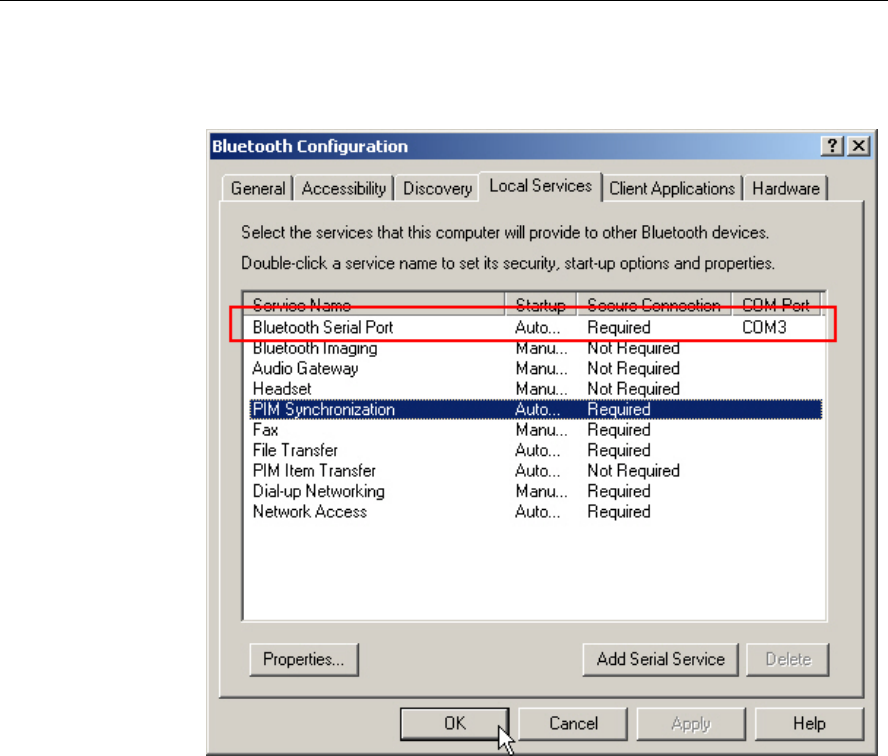Screen dimensions: 888x756
Task: Click Auto... startup value for Network Access
Action: (537, 511)
